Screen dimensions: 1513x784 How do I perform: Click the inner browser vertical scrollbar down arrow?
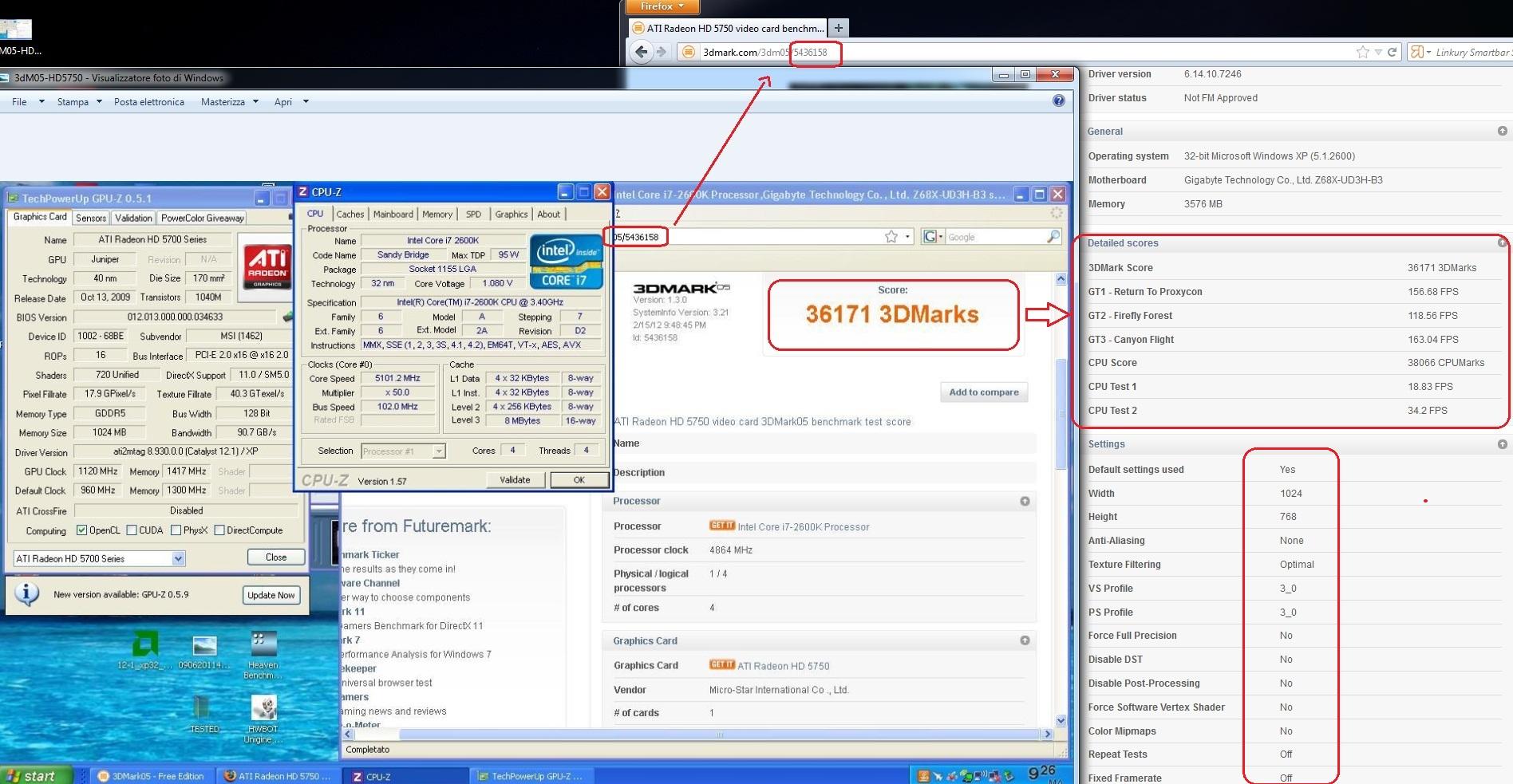[x=1061, y=720]
